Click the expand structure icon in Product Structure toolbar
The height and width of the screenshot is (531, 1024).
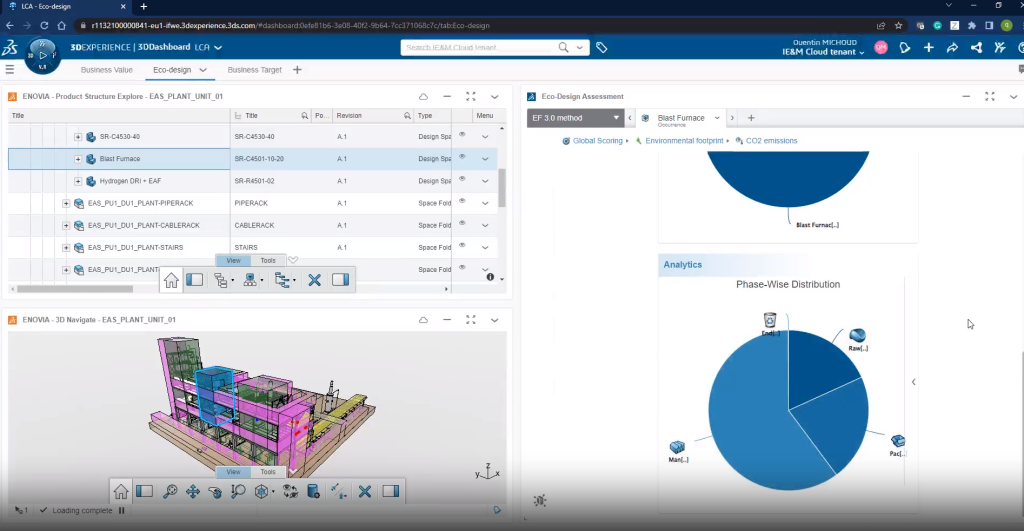[221, 280]
